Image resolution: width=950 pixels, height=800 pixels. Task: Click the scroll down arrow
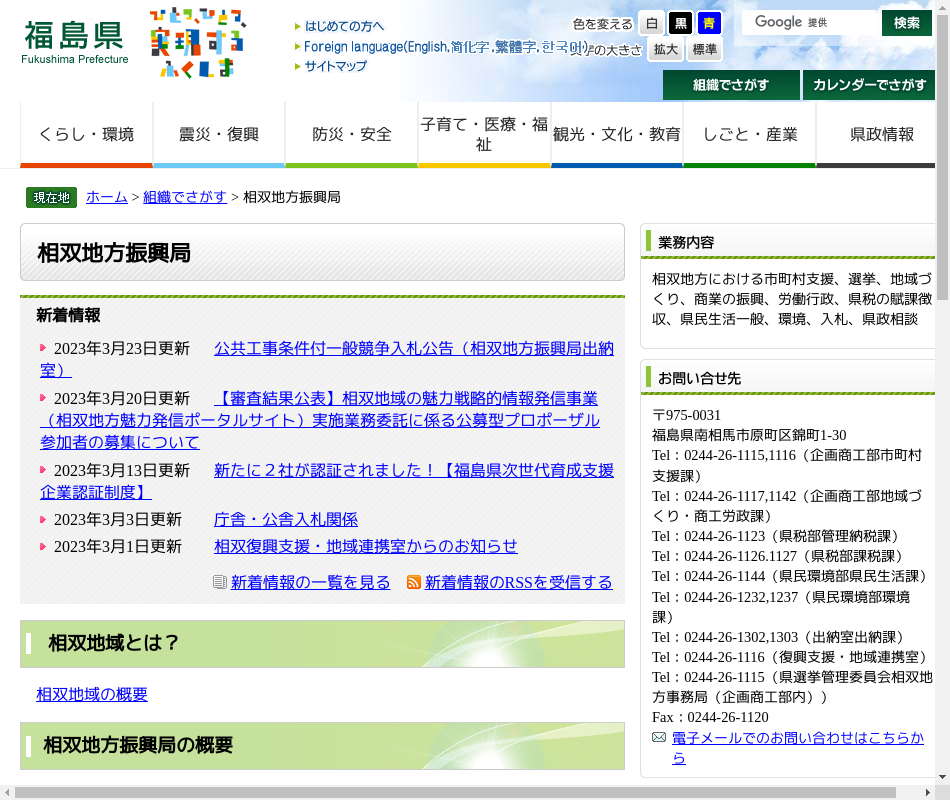[943, 777]
